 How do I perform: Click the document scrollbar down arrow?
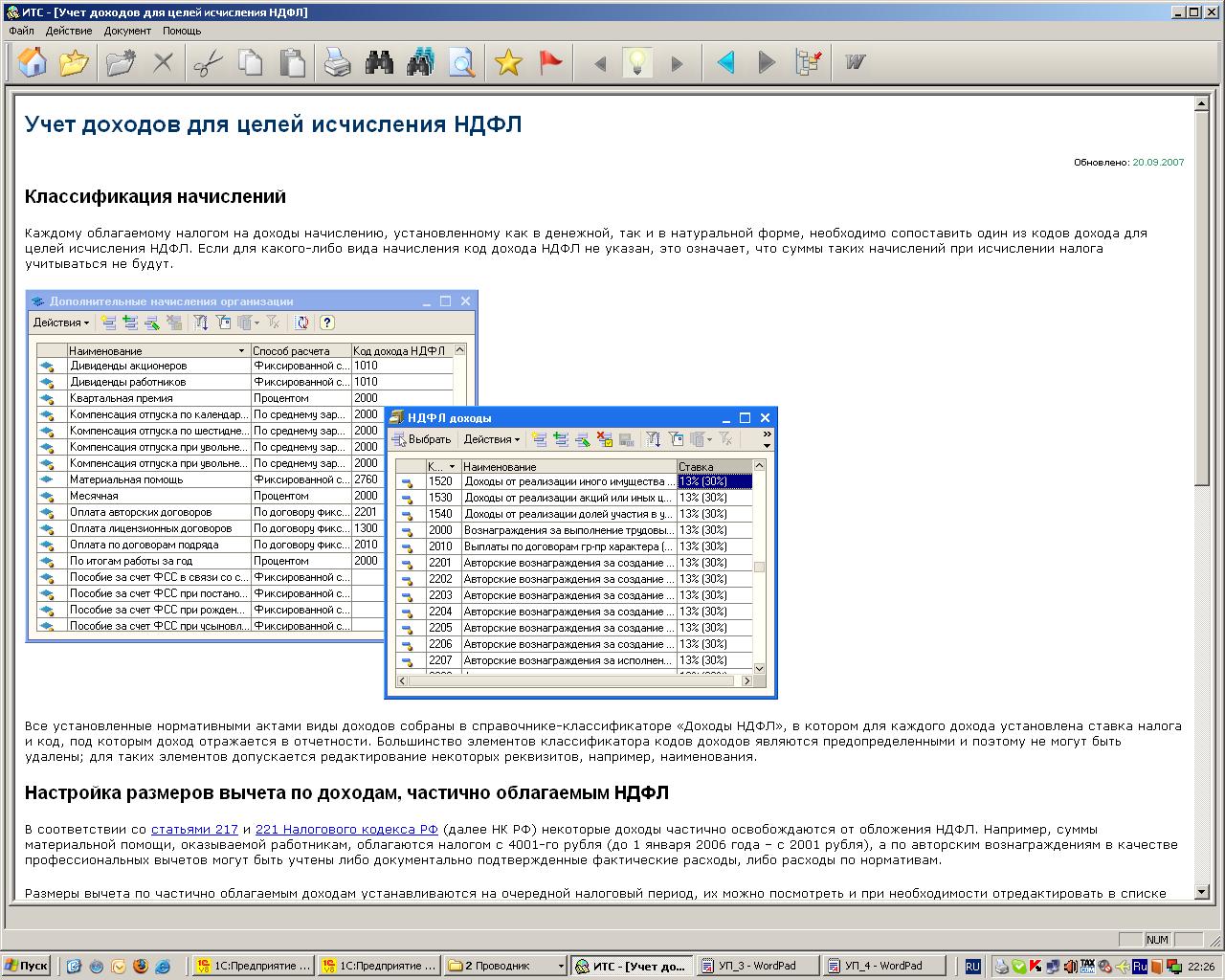(x=1202, y=892)
